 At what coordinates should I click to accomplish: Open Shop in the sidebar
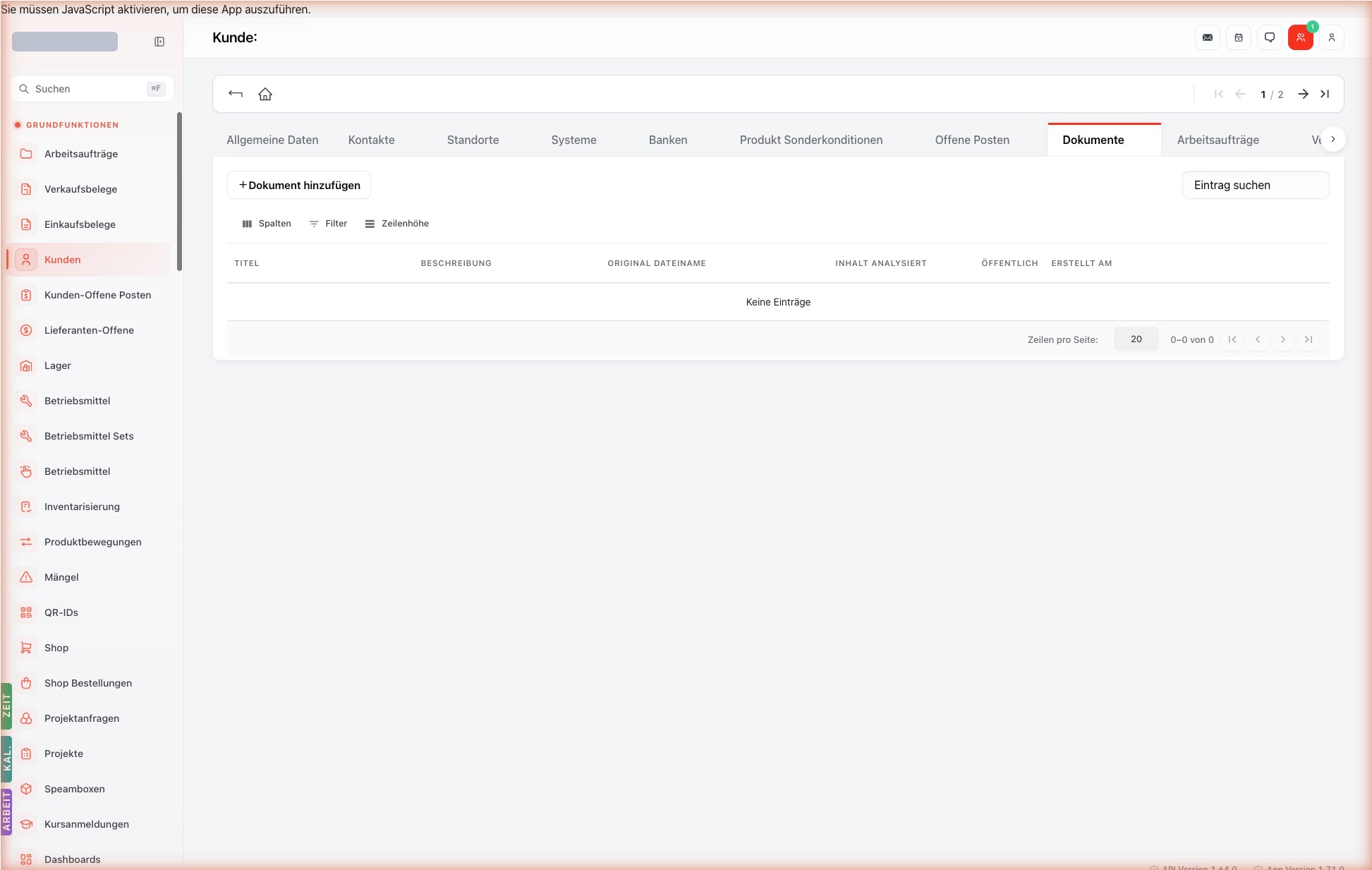point(89,648)
